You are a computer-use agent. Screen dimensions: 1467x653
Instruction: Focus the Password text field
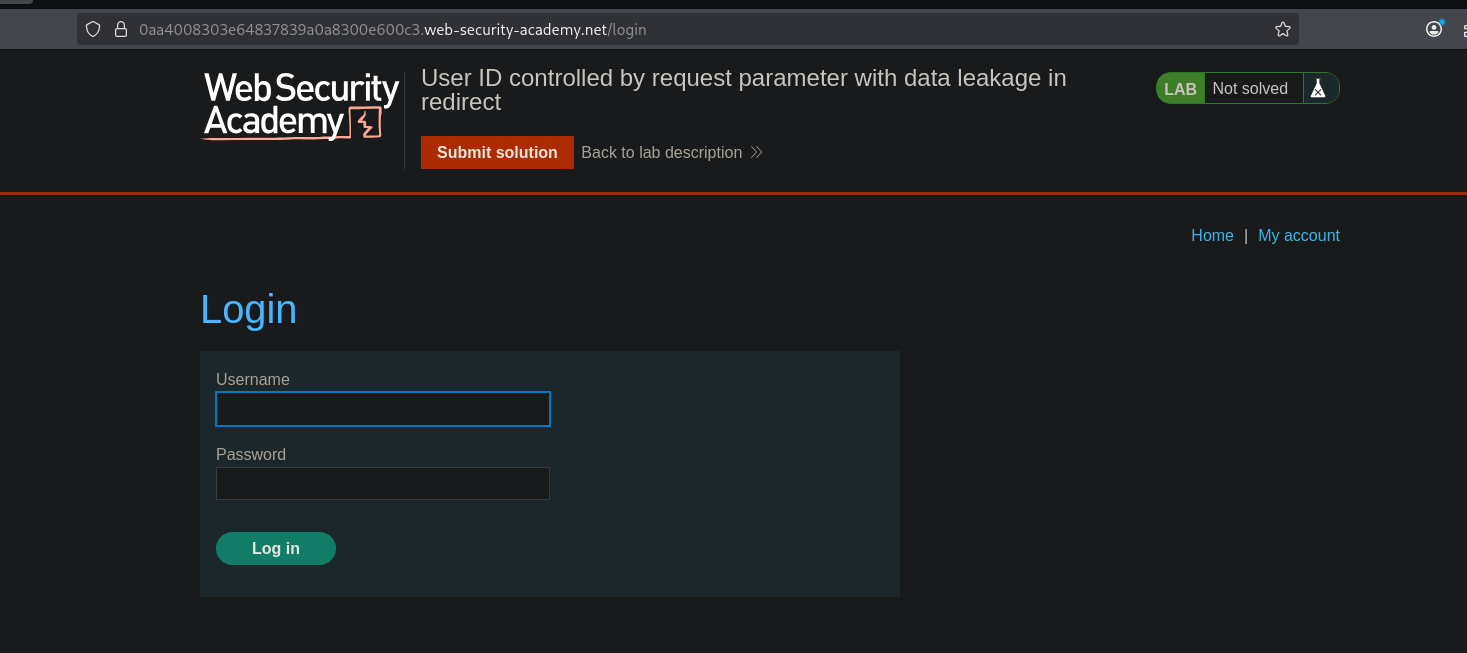[383, 484]
